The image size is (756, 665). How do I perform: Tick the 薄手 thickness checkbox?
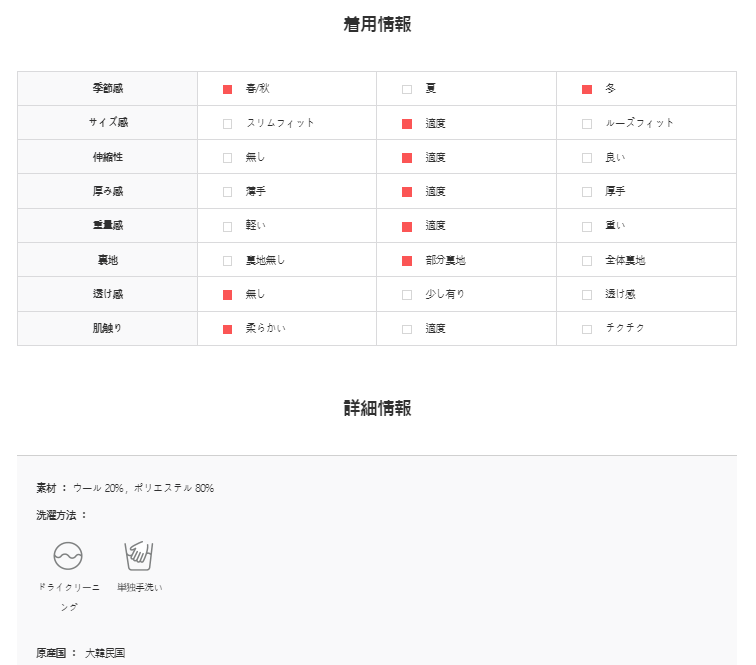228,192
